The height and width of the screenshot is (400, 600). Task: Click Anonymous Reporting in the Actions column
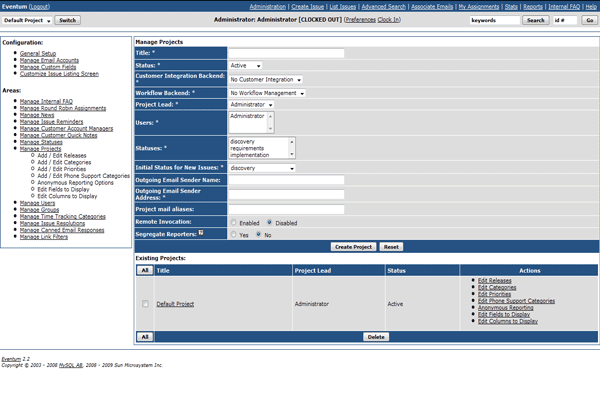click(505, 308)
